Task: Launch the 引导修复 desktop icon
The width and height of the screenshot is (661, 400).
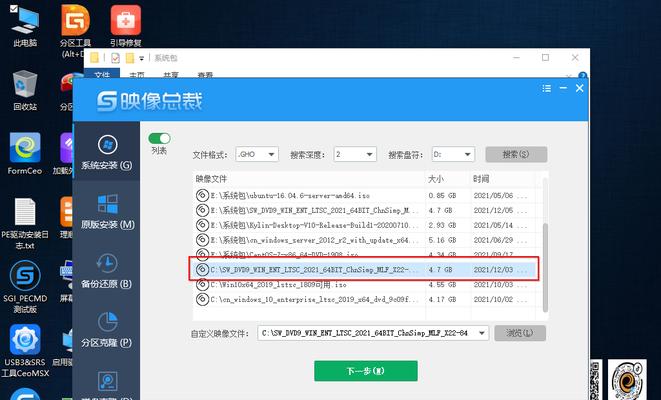Action: 126,25
